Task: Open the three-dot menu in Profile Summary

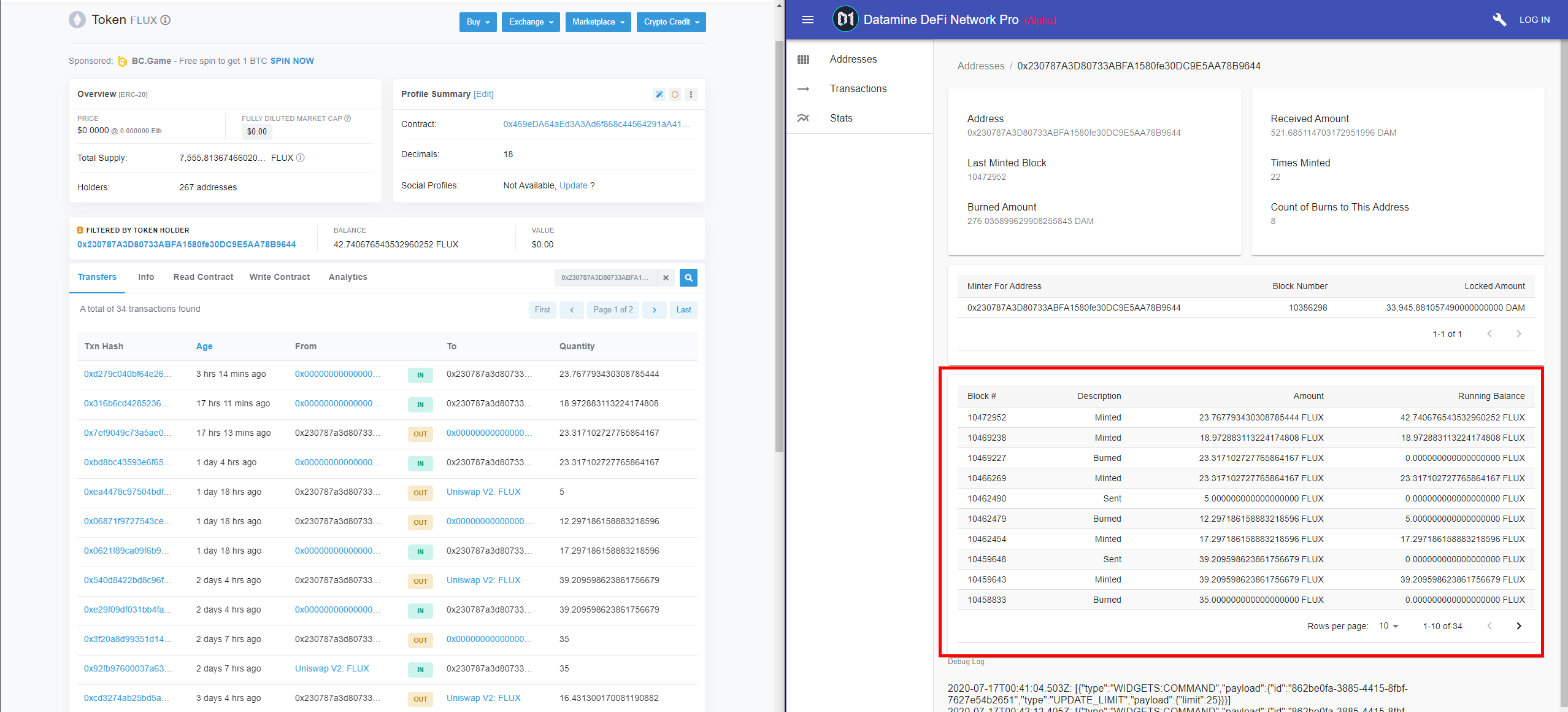Action: click(691, 95)
